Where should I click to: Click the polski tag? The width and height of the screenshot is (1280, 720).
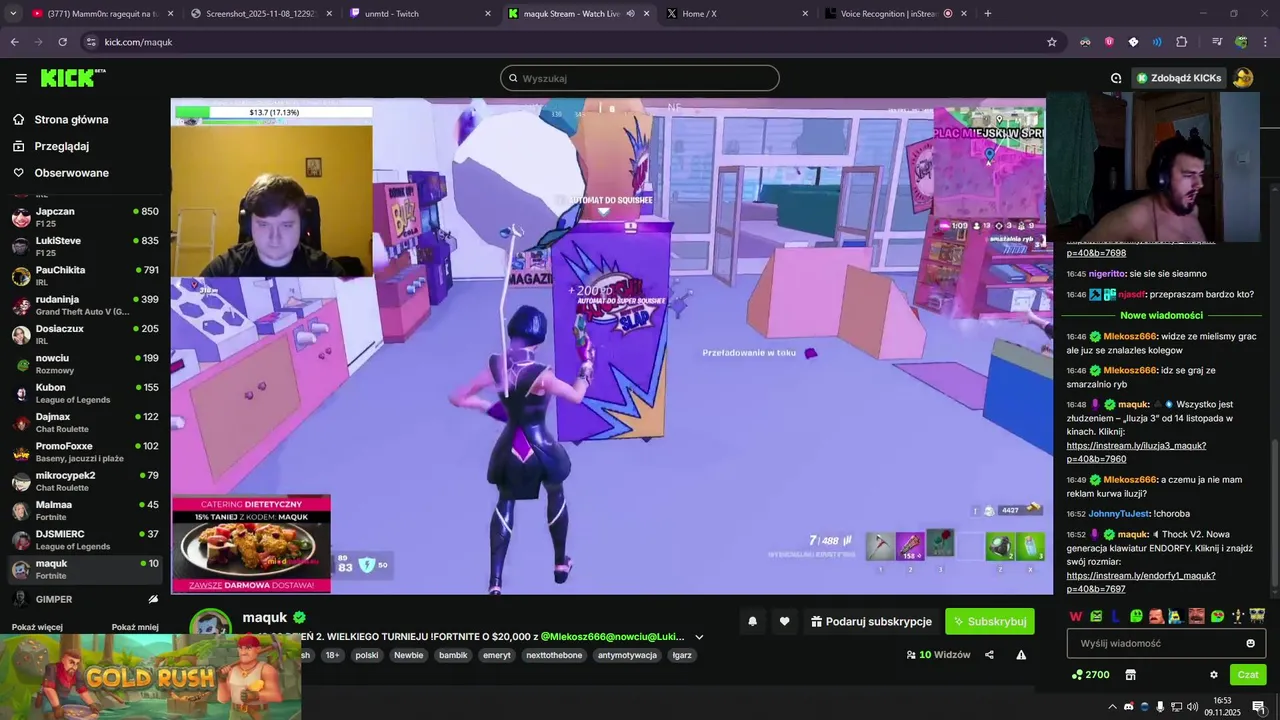click(x=367, y=655)
